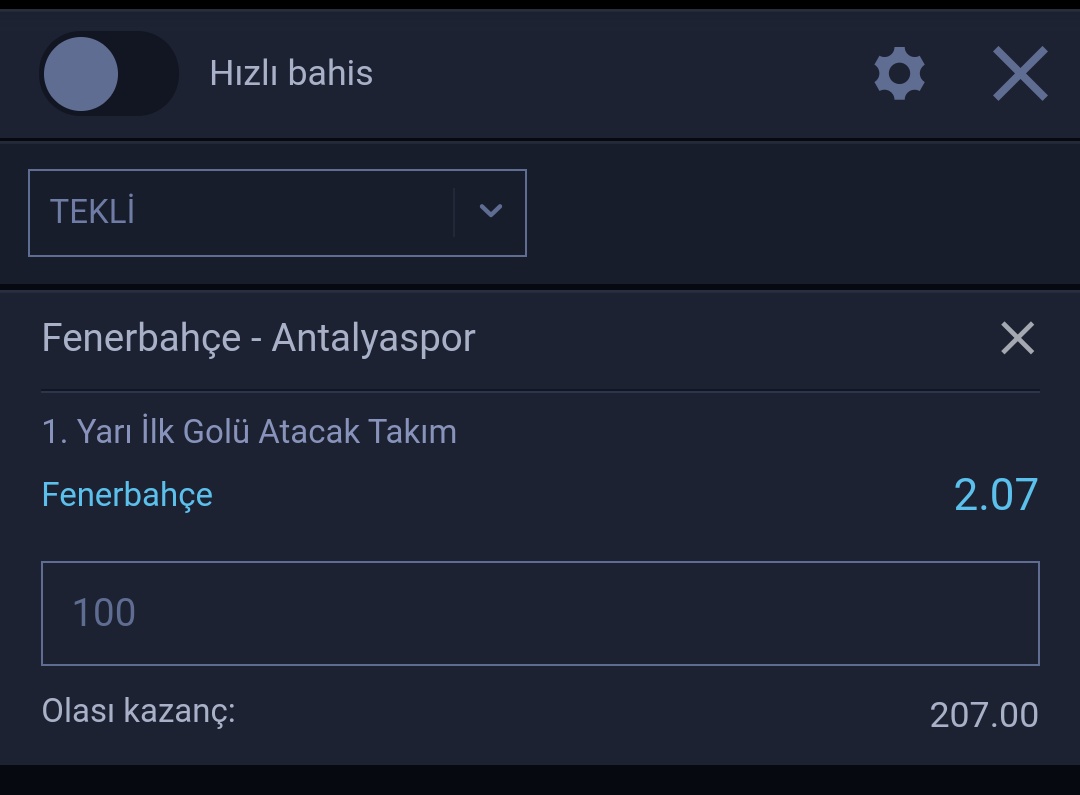This screenshot has width=1080, height=795.
Task: Click the Olası kazanç label
Action: pos(138,711)
